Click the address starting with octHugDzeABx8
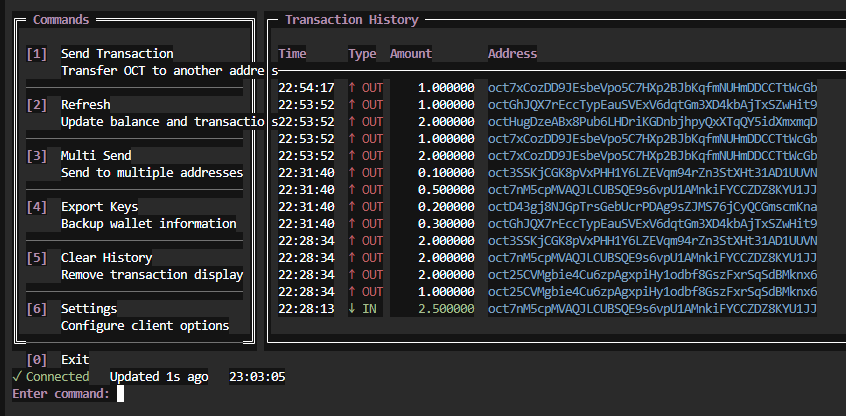 click(x=653, y=121)
